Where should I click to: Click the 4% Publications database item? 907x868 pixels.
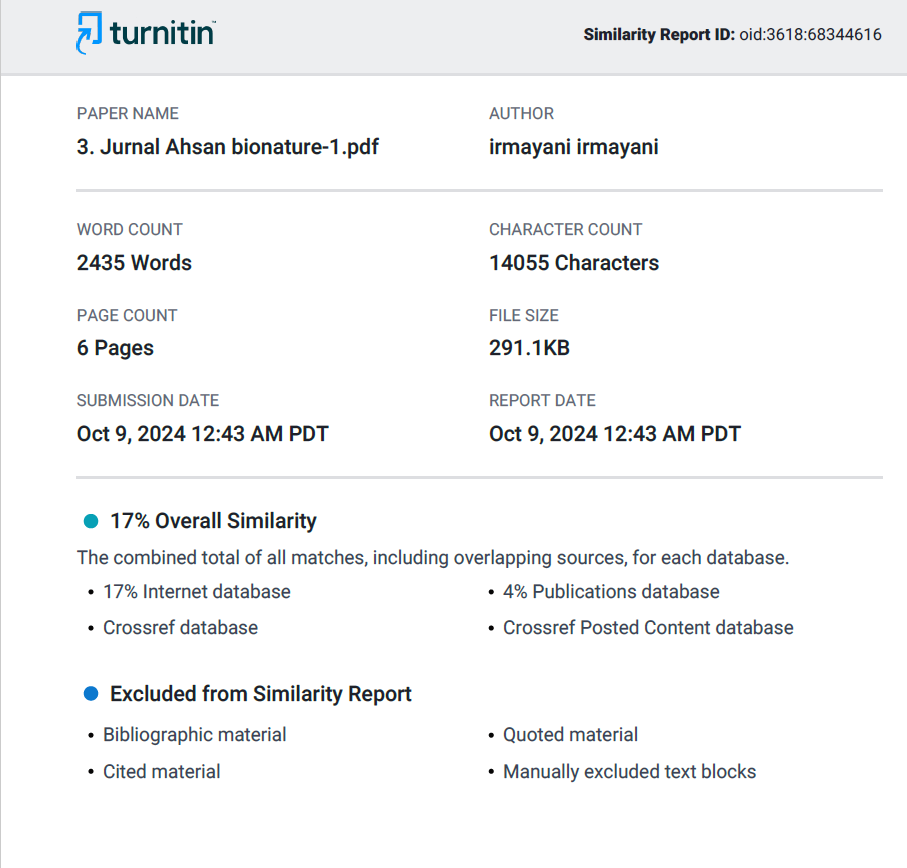point(611,592)
